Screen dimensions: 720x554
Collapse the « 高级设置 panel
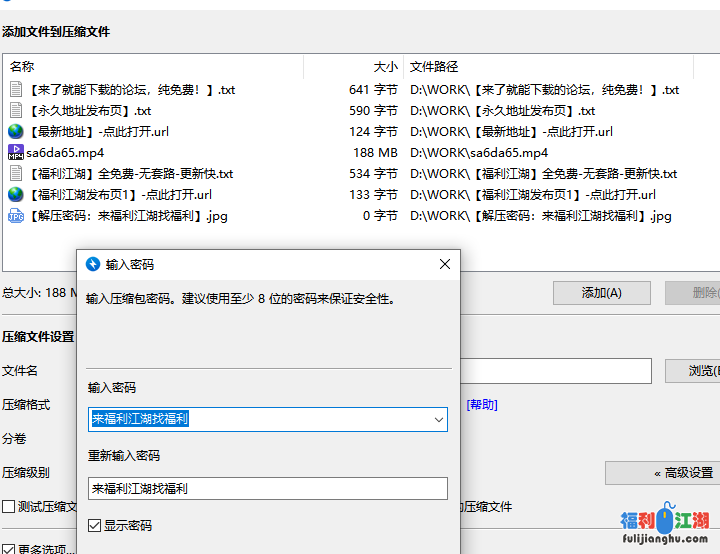661,473
